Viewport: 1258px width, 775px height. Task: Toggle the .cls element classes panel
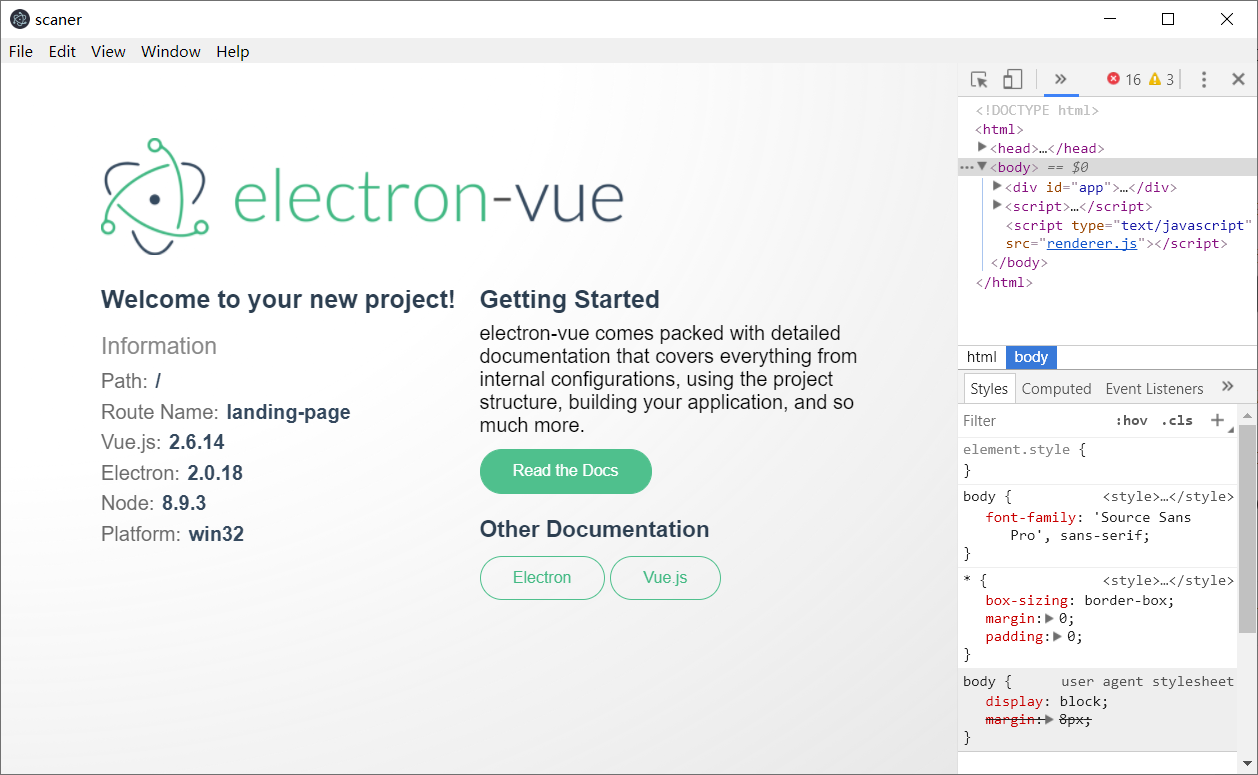click(x=1178, y=421)
